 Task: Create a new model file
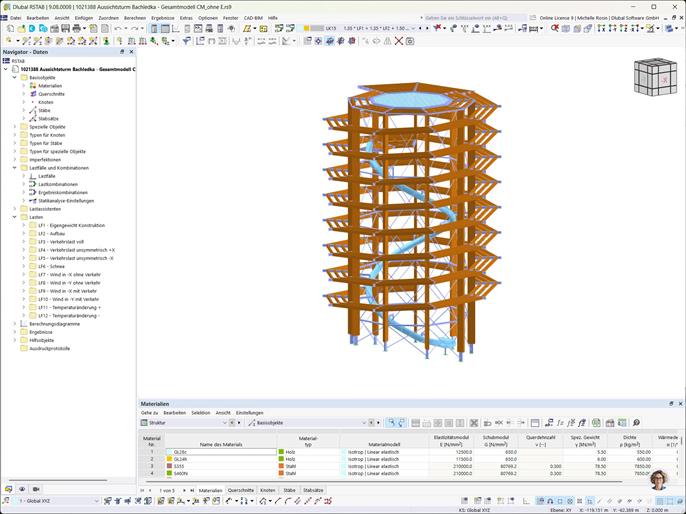tap(10, 28)
